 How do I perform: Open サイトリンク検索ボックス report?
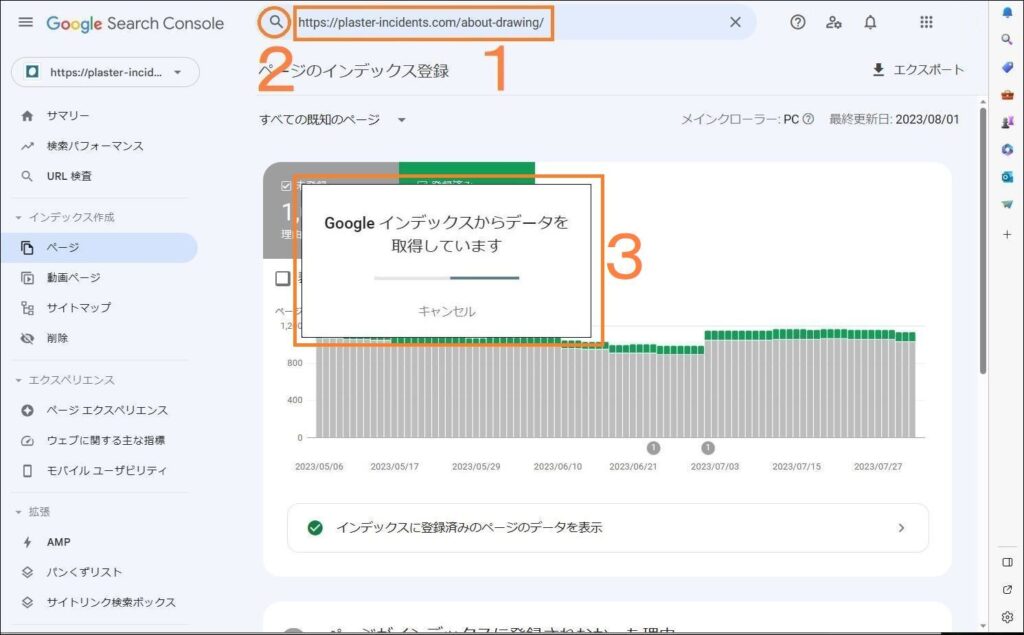pos(111,602)
